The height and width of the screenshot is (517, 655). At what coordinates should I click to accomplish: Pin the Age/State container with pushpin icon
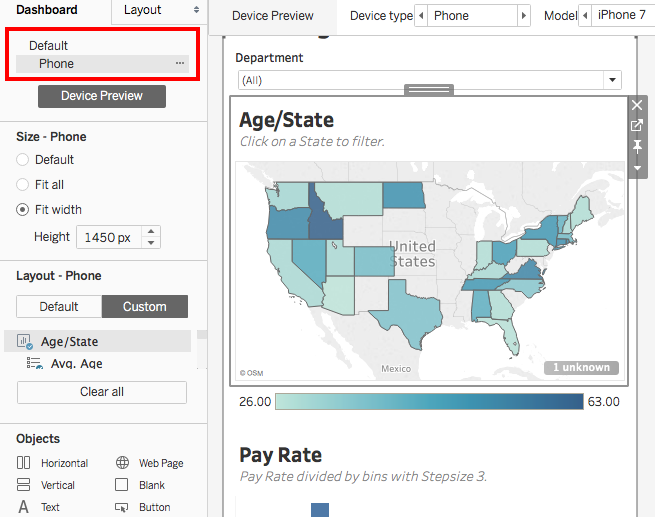tap(637, 147)
